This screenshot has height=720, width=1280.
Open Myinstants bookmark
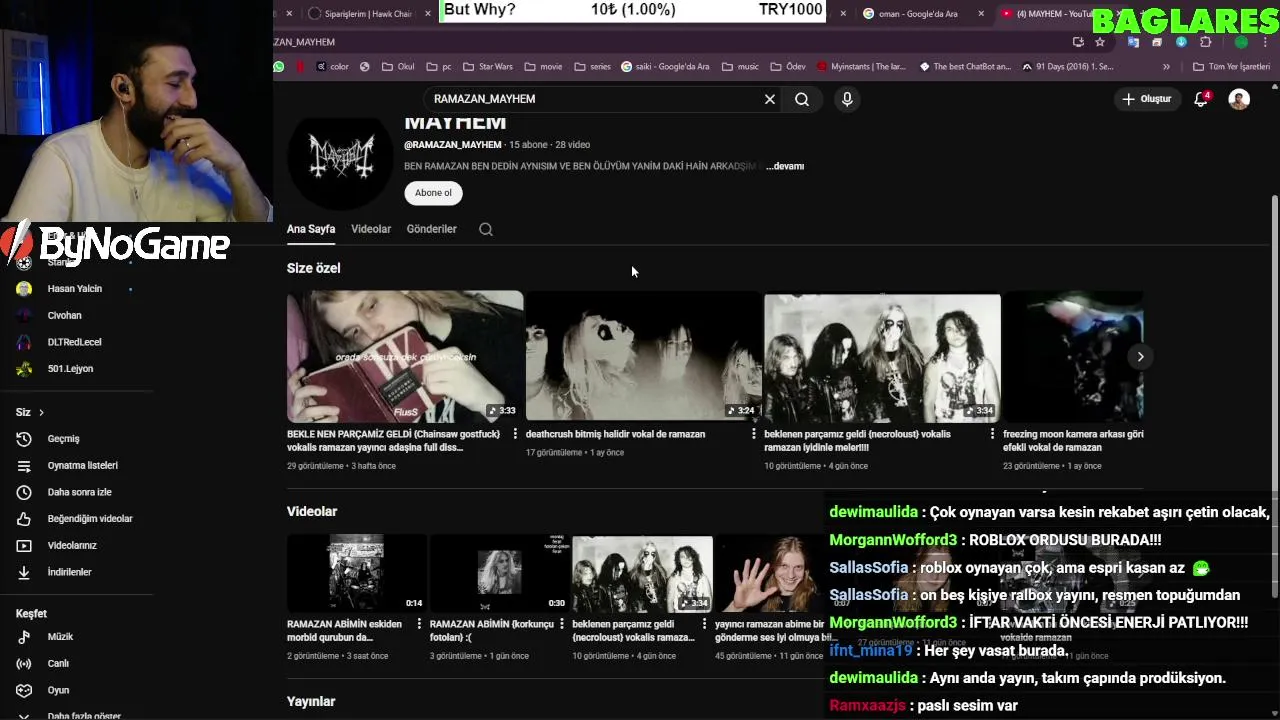(x=861, y=67)
